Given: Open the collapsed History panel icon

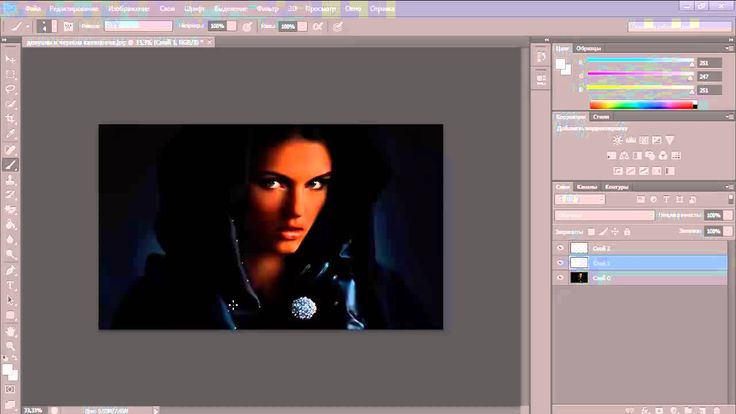Looking at the screenshot, I should pyautogui.click(x=541, y=57).
